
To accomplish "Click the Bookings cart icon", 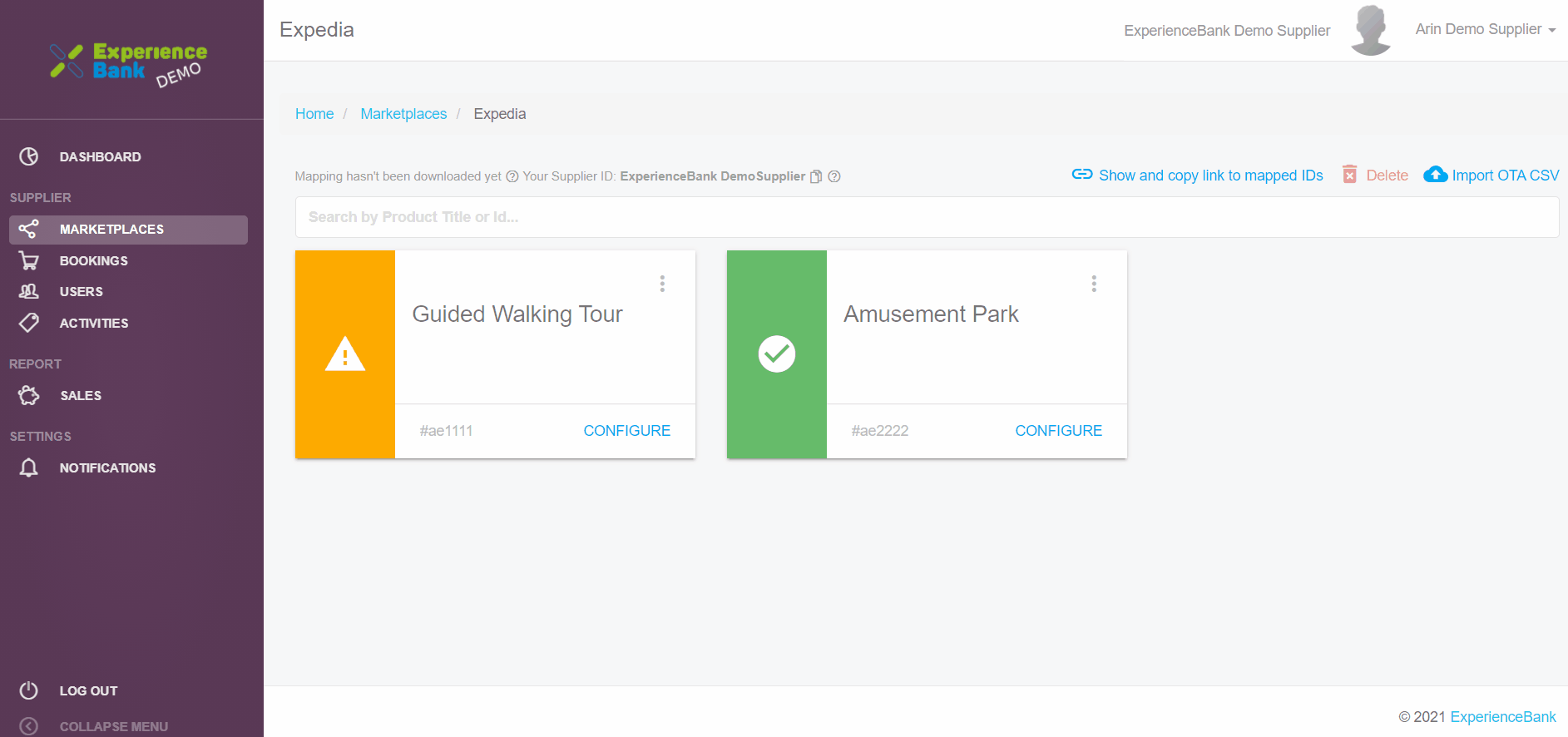I will [29, 260].
